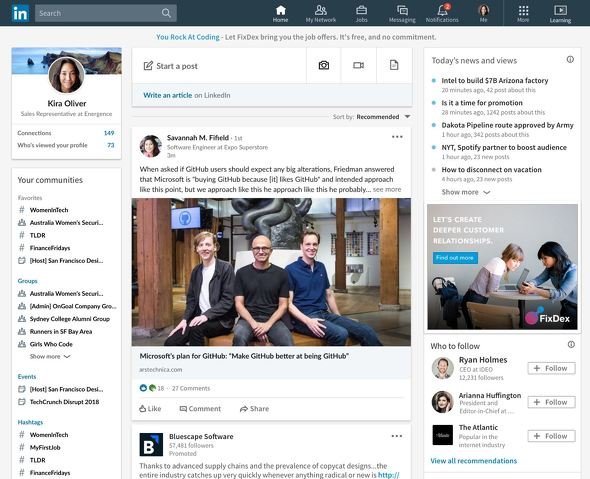
Task: Click the document upload icon
Action: 394,65
